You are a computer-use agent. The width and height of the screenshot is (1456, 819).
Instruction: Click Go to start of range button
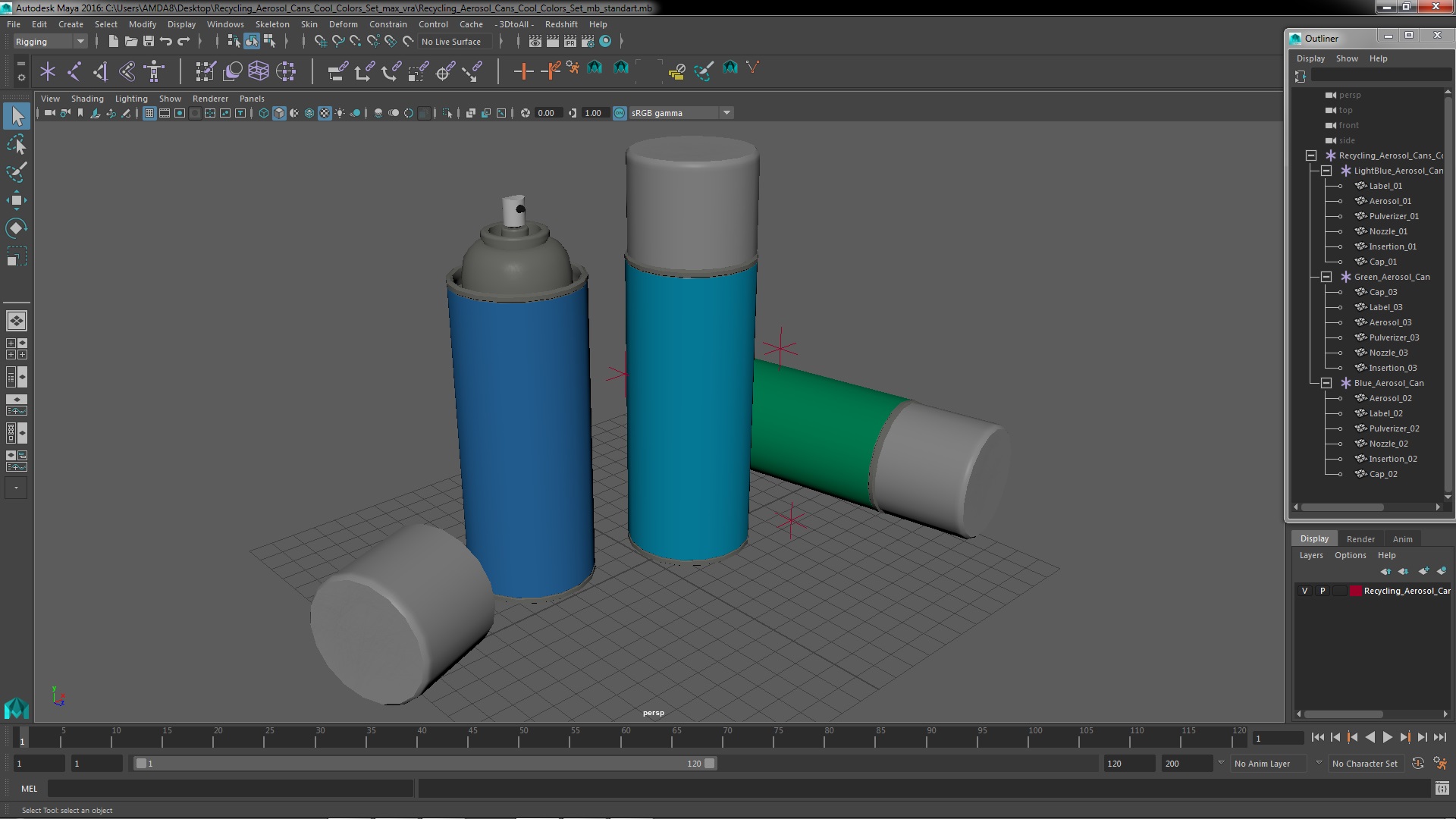[1317, 737]
